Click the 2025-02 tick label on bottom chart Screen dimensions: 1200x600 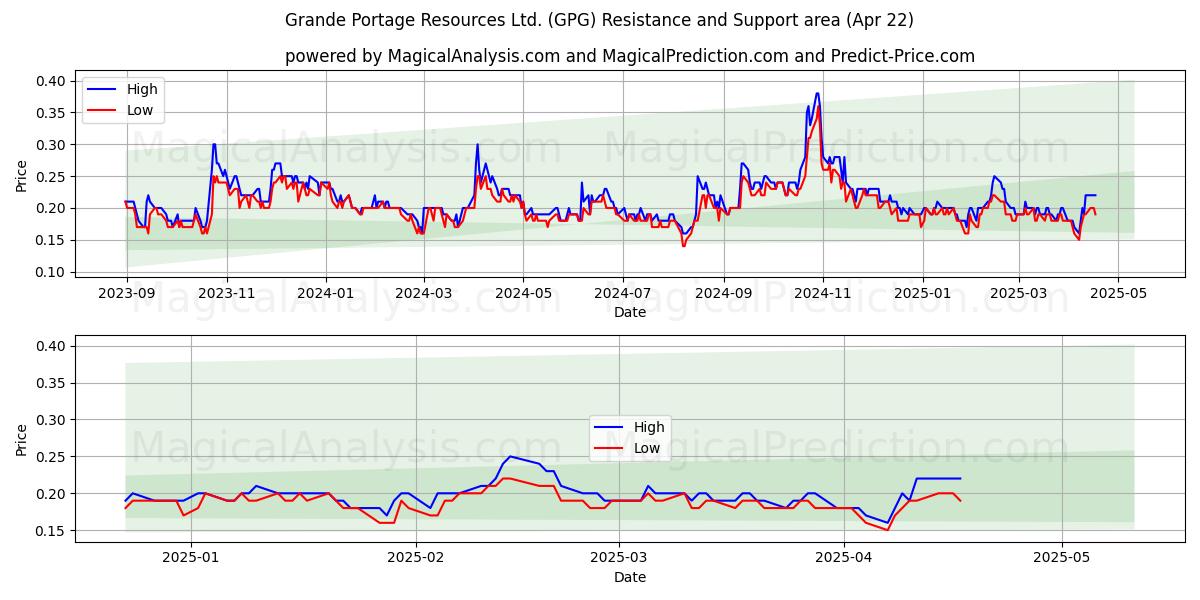[x=416, y=559]
